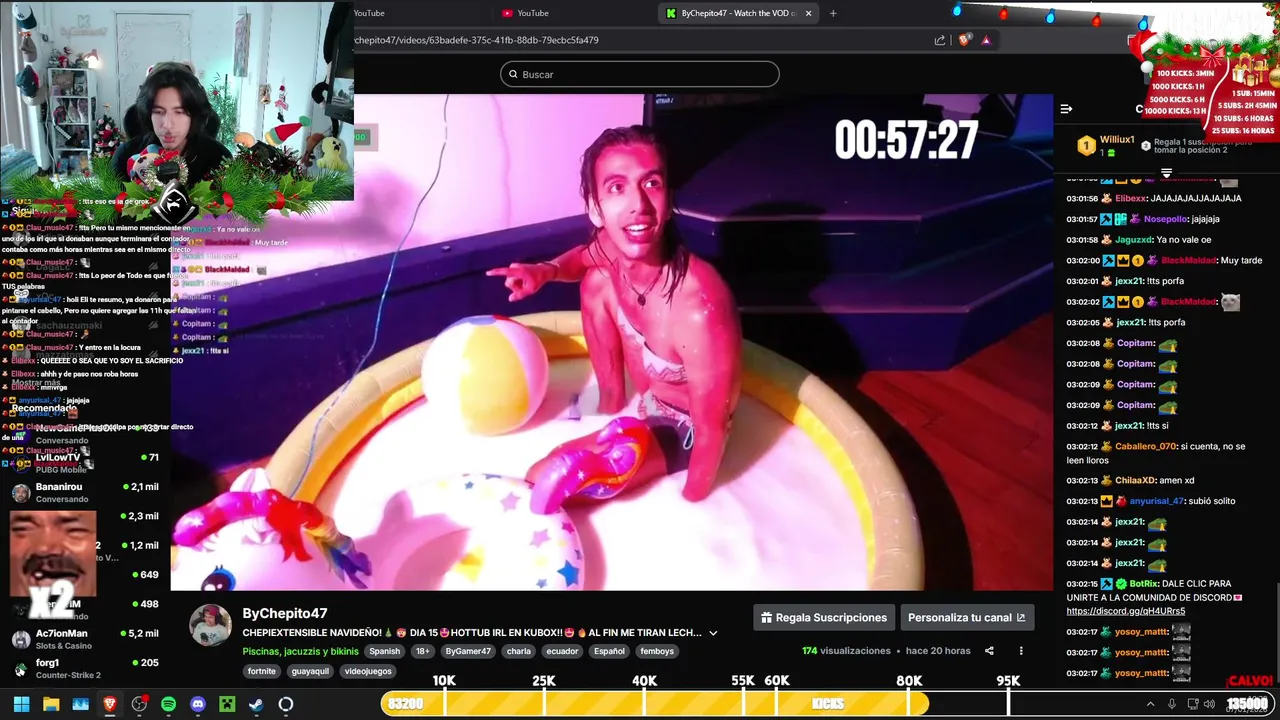The width and height of the screenshot is (1280, 720).
Task: Close the ByChepito47 browser tab
Action: (x=808, y=13)
